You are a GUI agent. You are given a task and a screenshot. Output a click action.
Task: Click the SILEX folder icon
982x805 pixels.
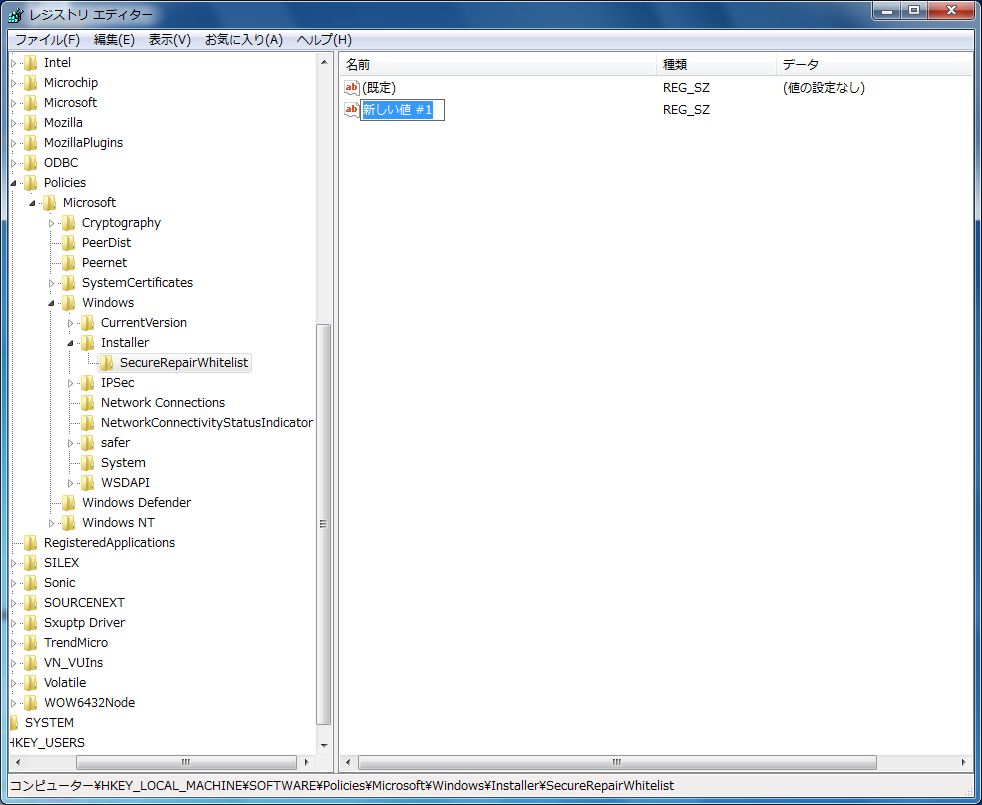(x=31, y=563)
